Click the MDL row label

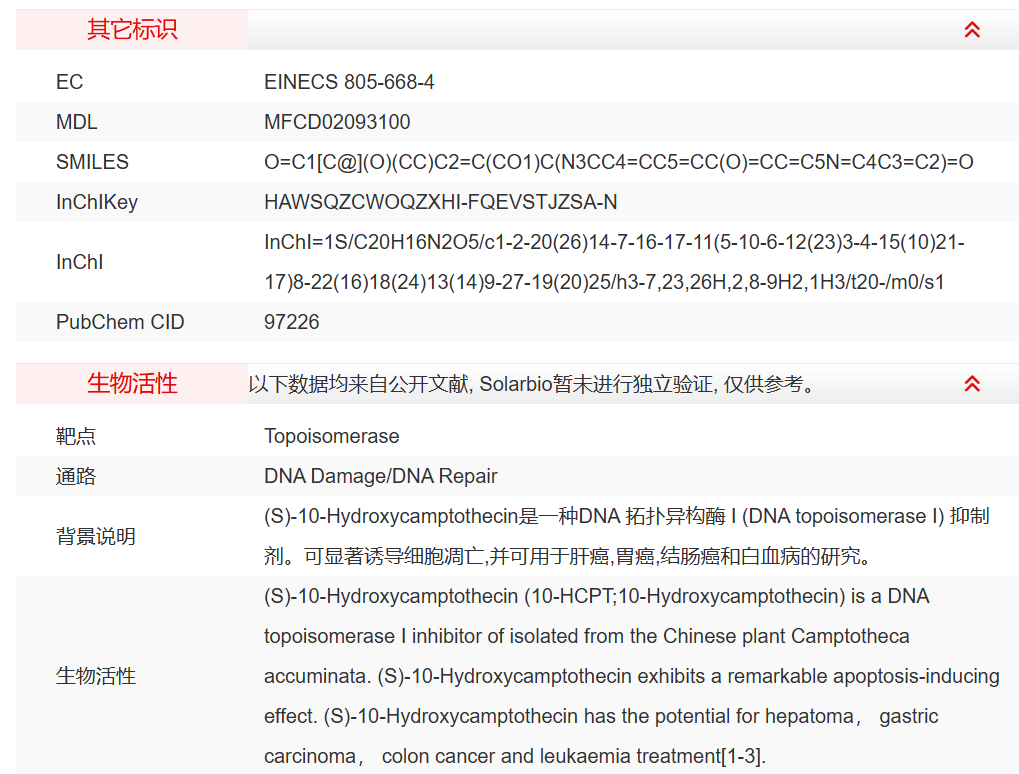pos(77,122)
